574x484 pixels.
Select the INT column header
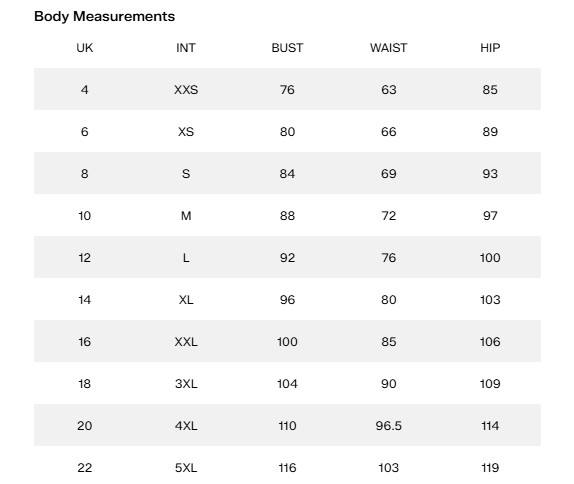pos(186,48)
